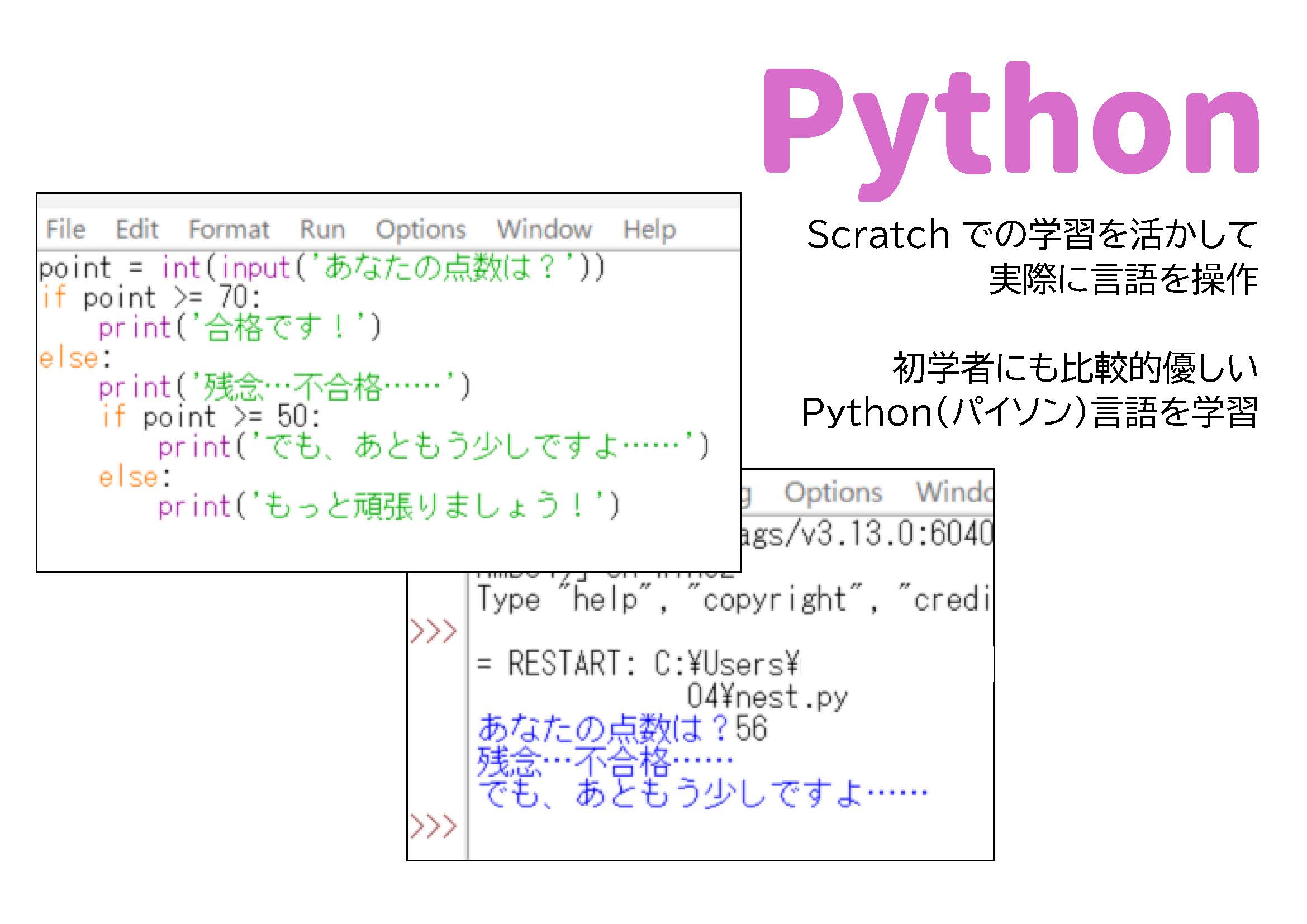Open the Help menu
The image size is (1307, 924).
coord(649,229)
